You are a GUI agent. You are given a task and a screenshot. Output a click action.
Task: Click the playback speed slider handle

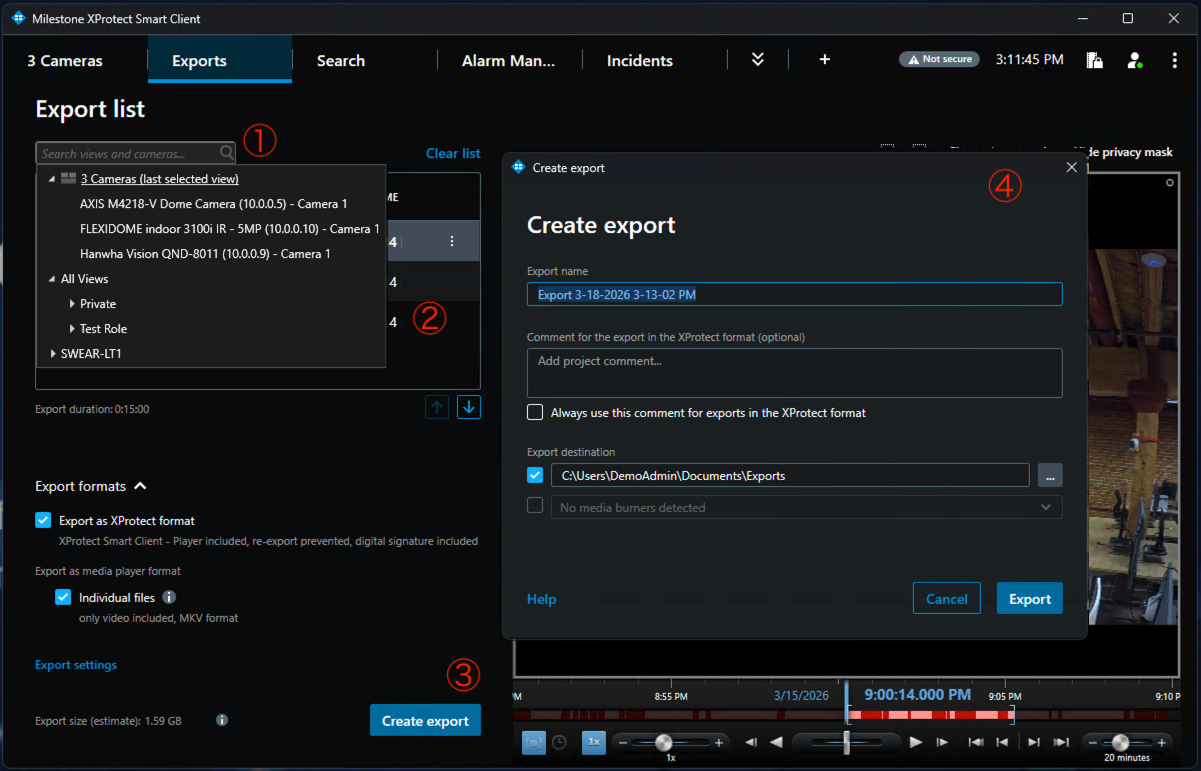point(663,742)
